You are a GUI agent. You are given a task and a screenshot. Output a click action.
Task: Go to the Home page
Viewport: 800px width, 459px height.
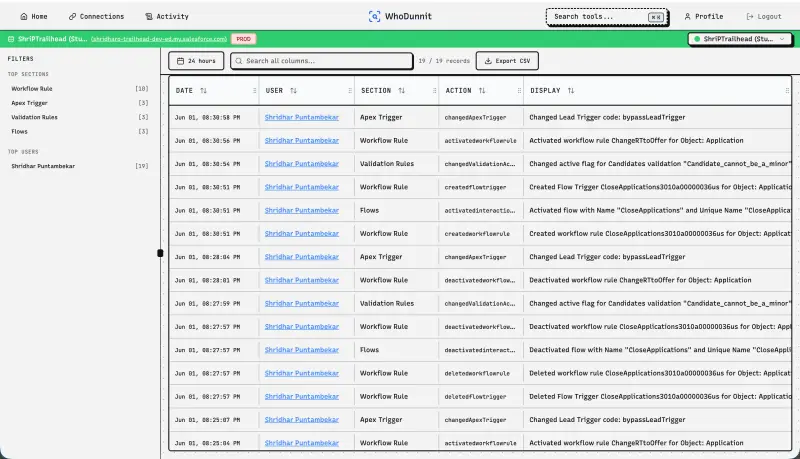point(34,16)
